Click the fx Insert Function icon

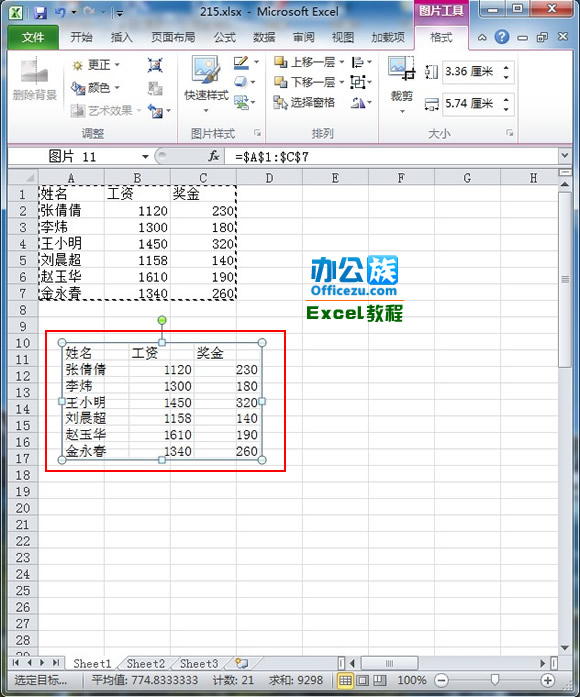[x=213, y=156]
